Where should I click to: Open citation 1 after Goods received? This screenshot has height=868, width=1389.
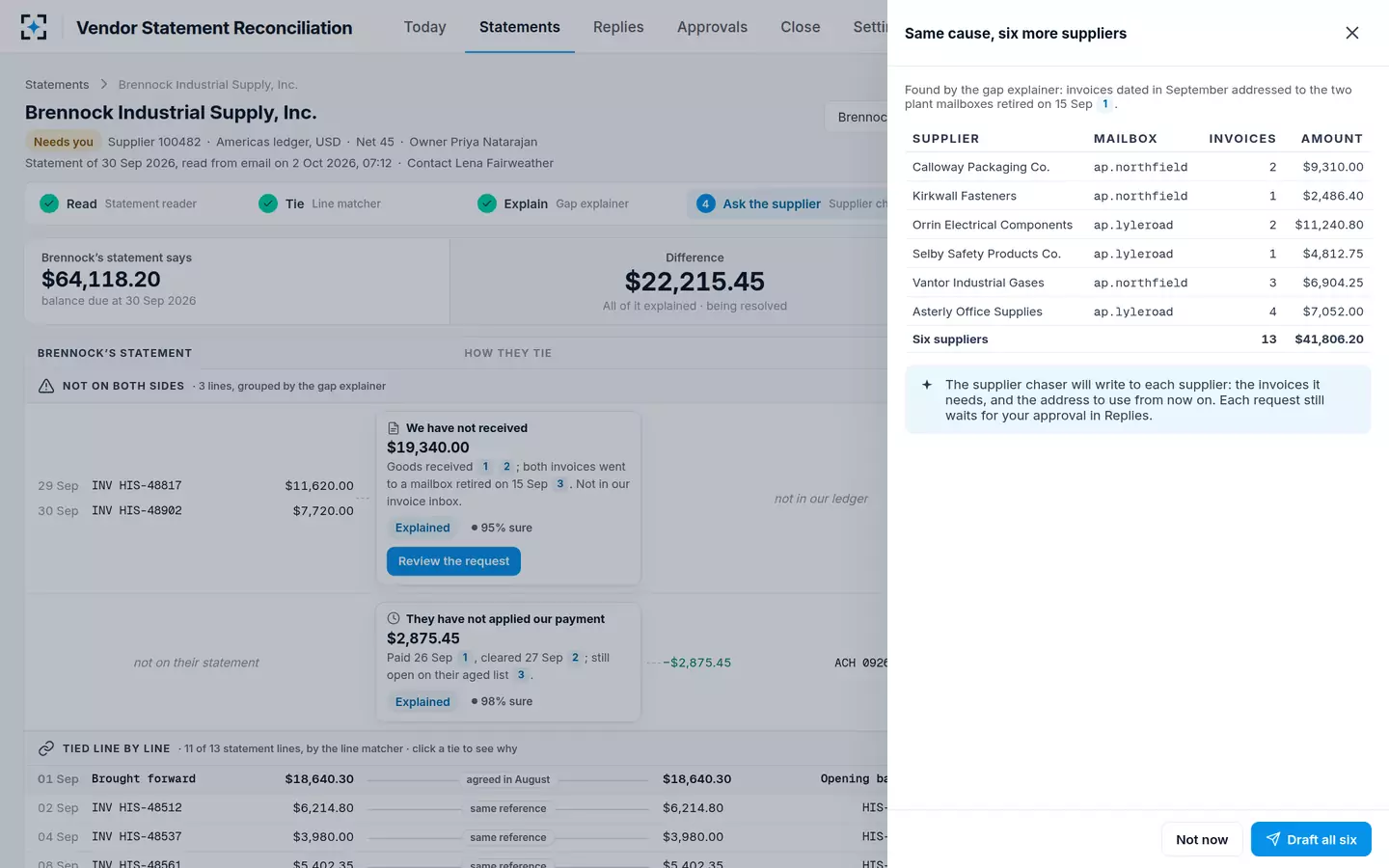click(x=485, y=467)
